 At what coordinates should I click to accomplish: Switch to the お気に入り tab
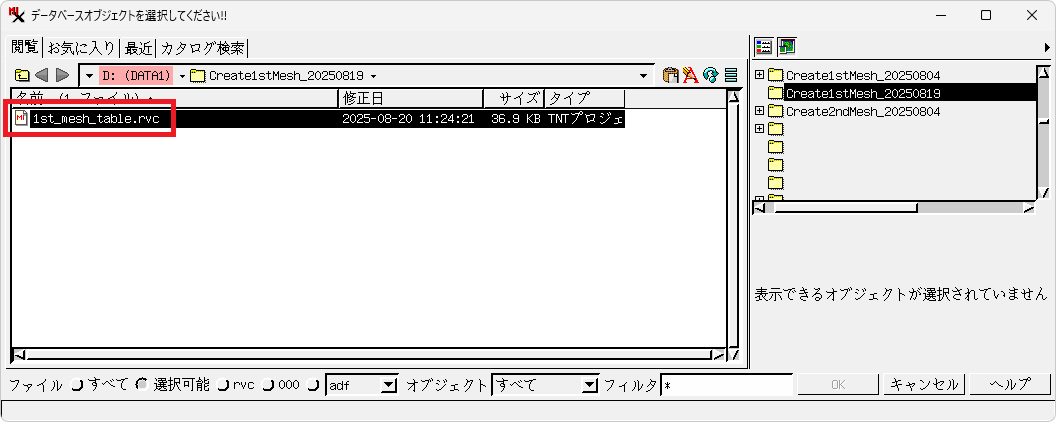[82, 48]
